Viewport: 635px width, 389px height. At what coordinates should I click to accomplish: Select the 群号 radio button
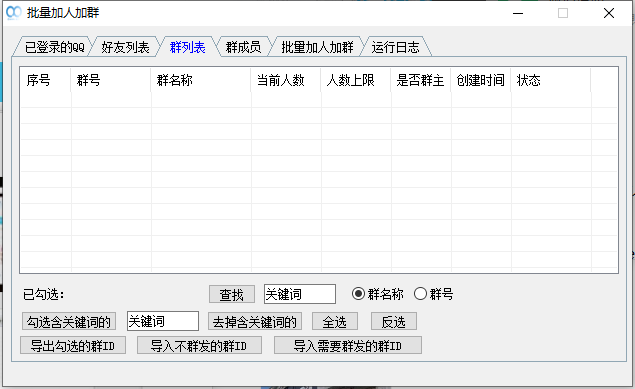433,294
